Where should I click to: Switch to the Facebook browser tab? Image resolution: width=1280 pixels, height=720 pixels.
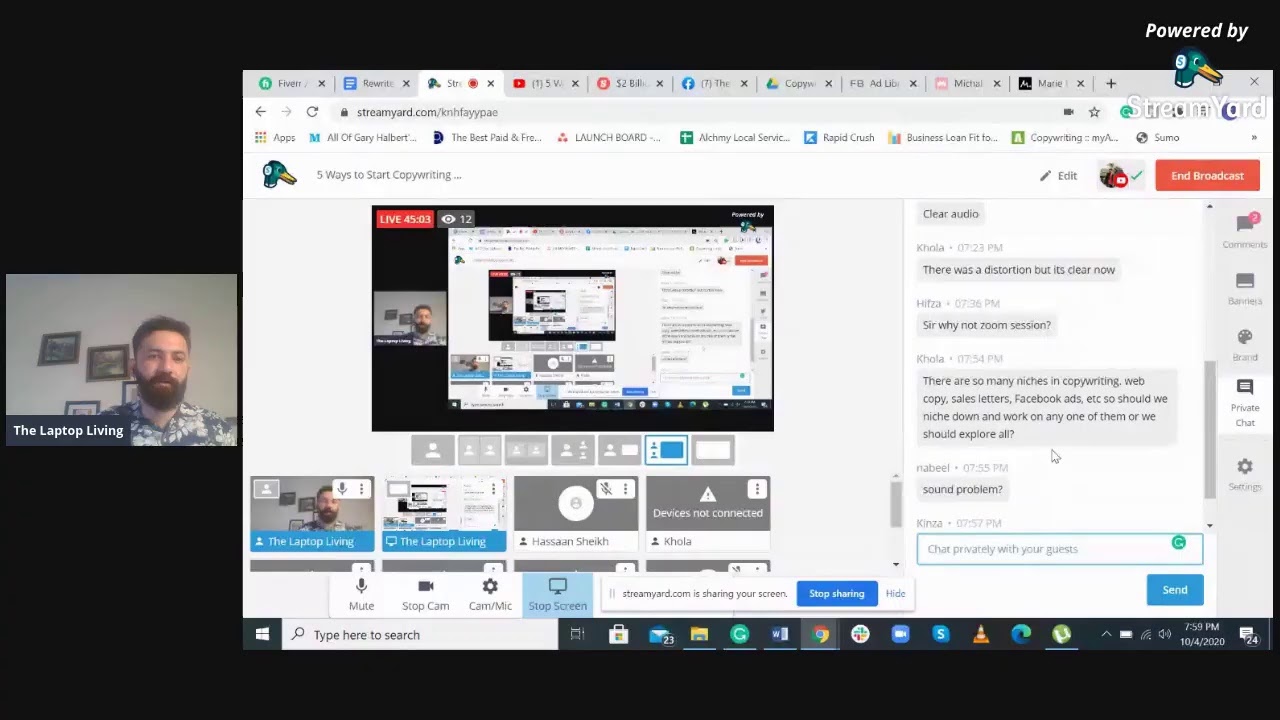tap(714, 84)
